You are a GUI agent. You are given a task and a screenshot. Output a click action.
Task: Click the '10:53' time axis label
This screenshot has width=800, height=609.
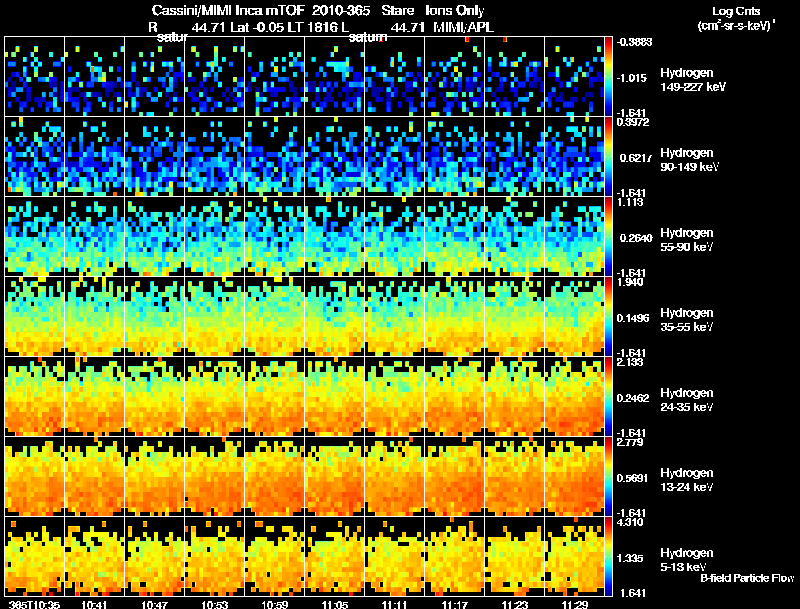coord(215,605)
